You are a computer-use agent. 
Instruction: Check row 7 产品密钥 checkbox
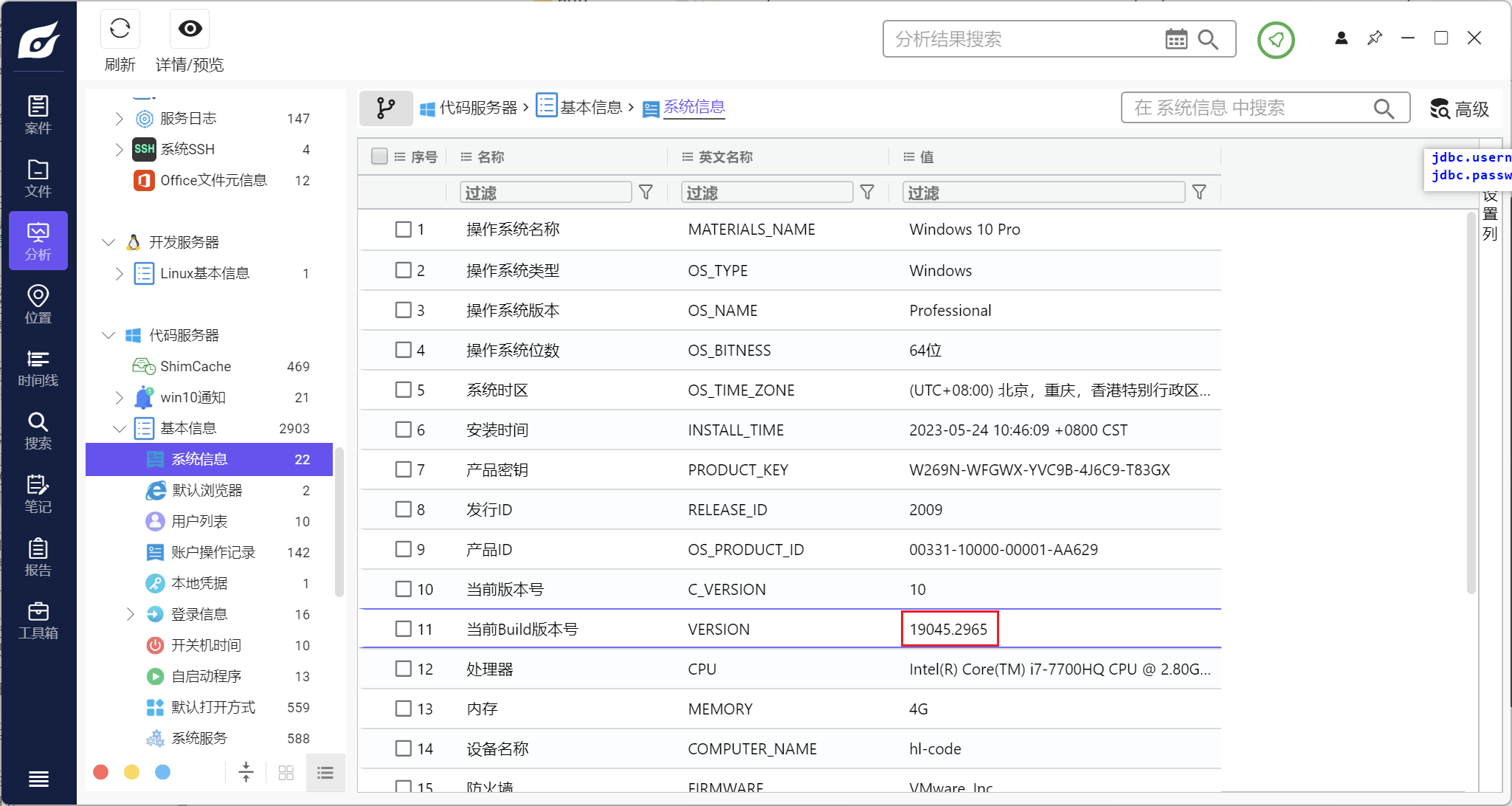click(x=403, y=469)
